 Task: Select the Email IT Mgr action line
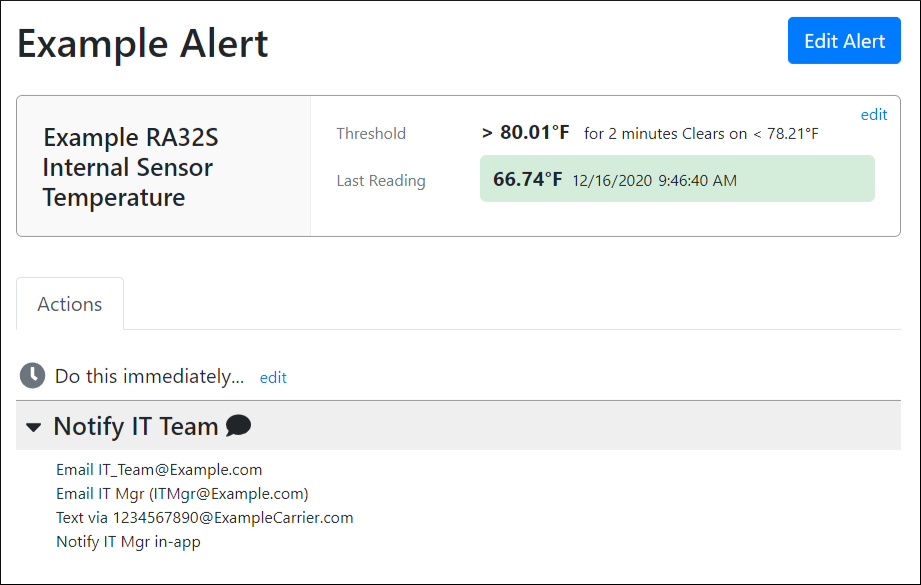tap(182, 493)
